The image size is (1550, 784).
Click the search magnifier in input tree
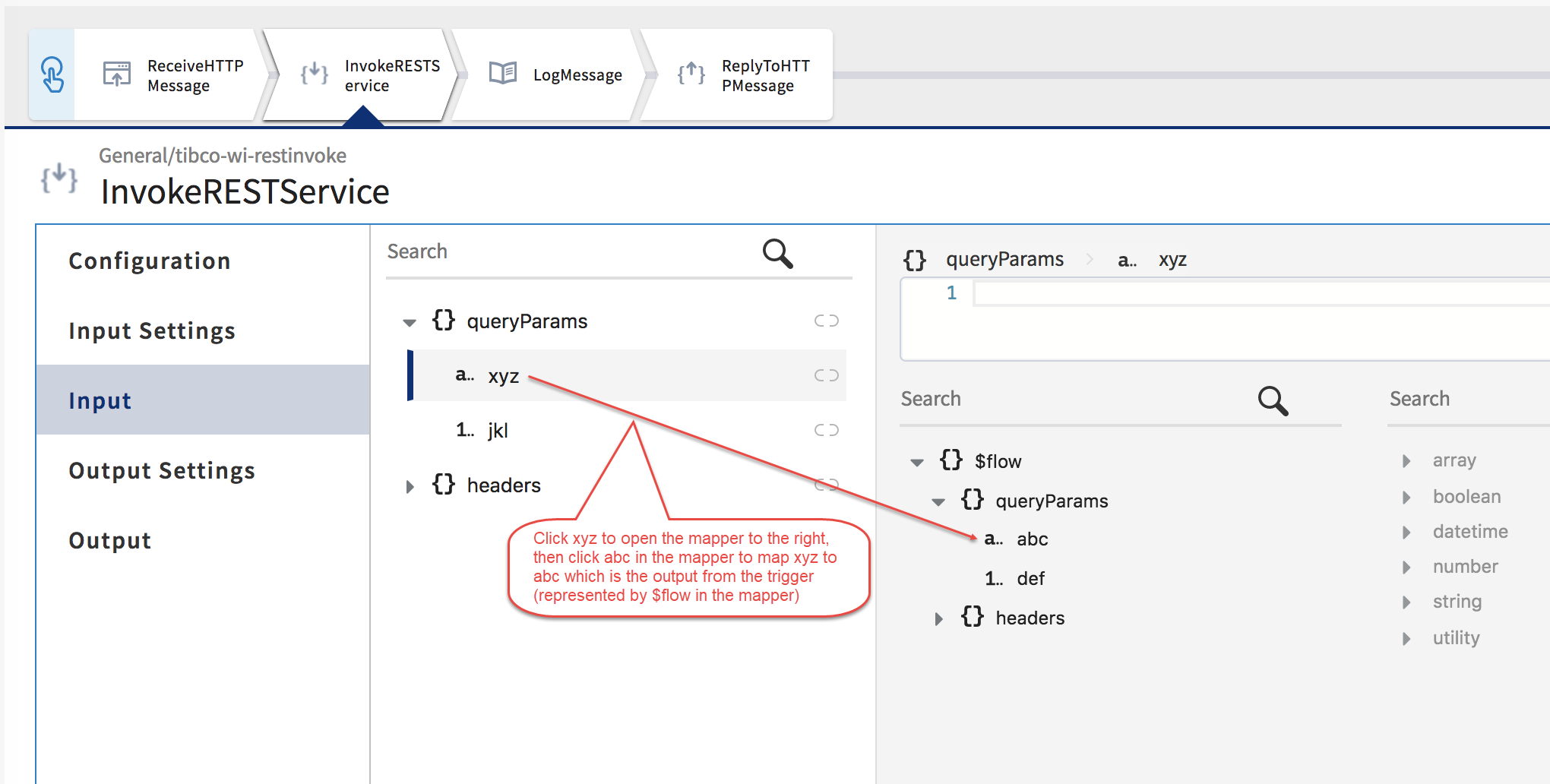tap(777, 253)
